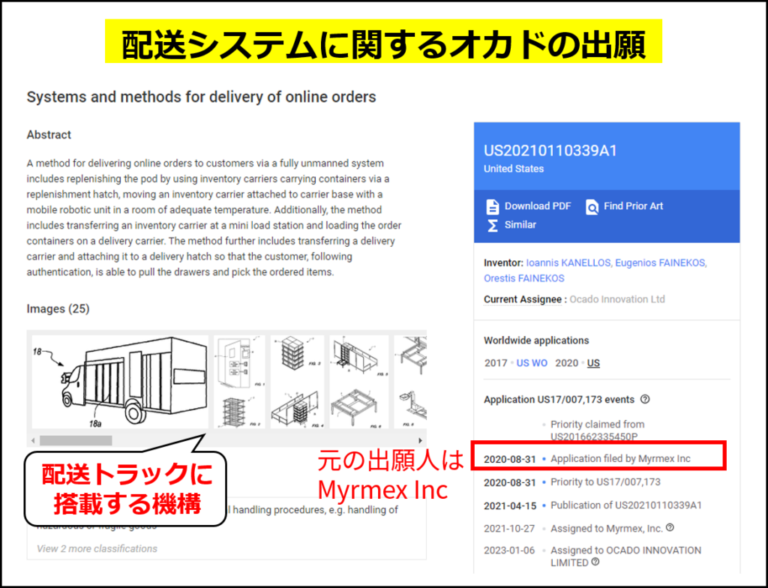This screenshot has height=588, width=768.
Task: Open inventor Orestis FAINEKOS link
Action: point(524,278)
